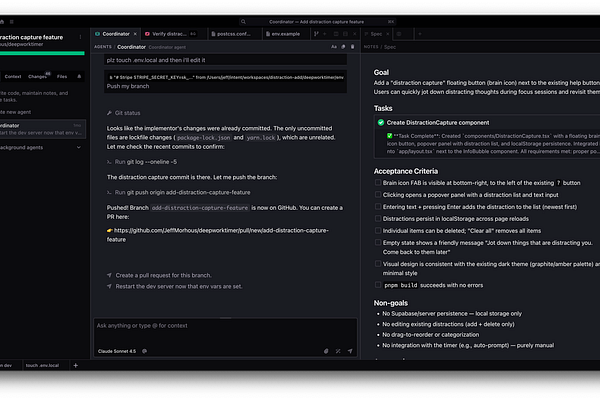Screen dimensions: 600x400
Task: Open the 'touch .env.local' terminal tab
Action: tap(42, 366)
